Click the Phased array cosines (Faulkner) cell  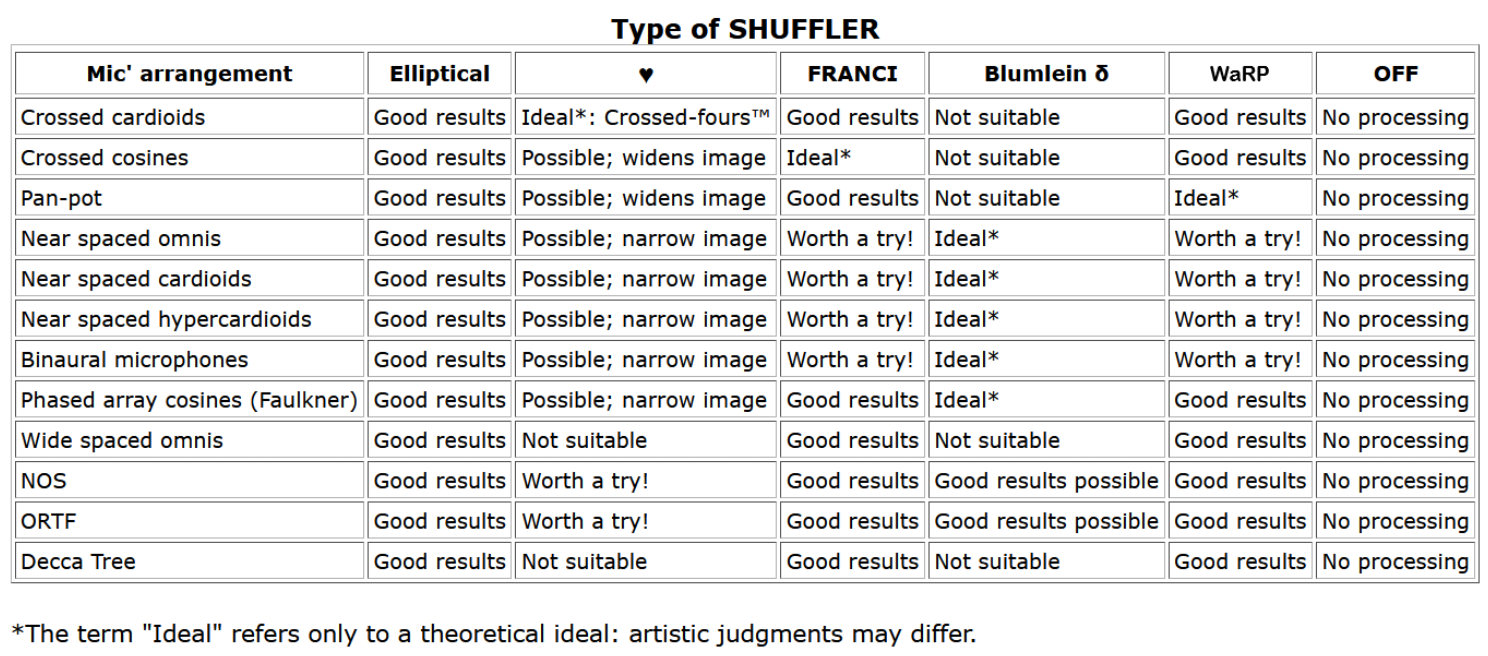(x=189, y=400)
